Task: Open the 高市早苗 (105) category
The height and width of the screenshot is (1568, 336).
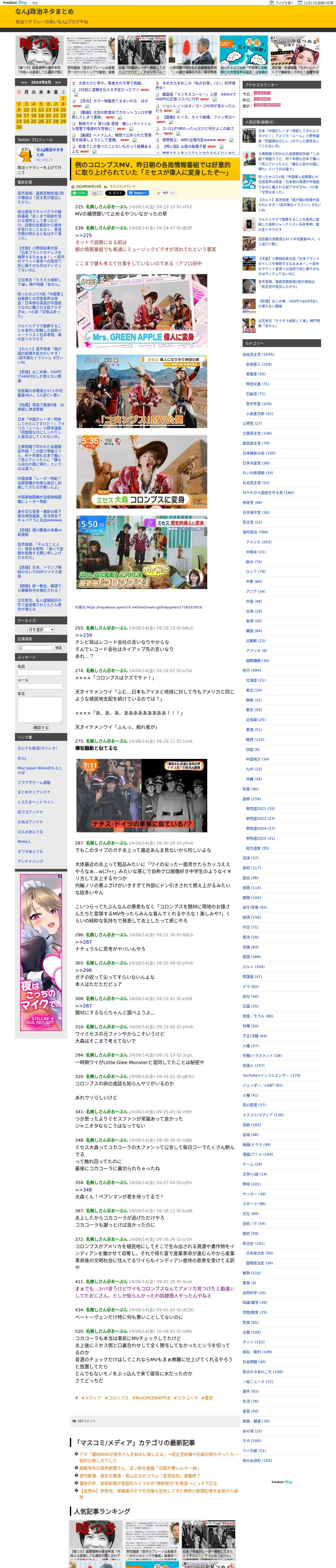Action: click(x=259, y=403)
